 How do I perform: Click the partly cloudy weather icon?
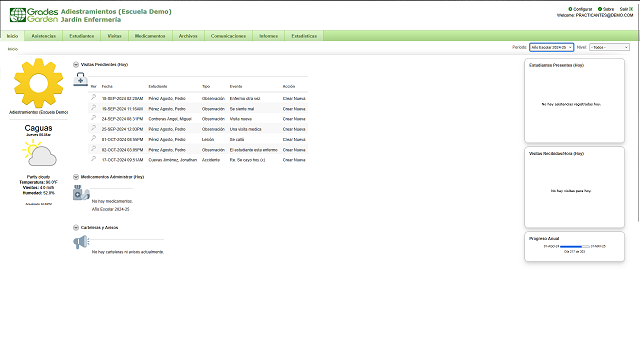point(40,153)
